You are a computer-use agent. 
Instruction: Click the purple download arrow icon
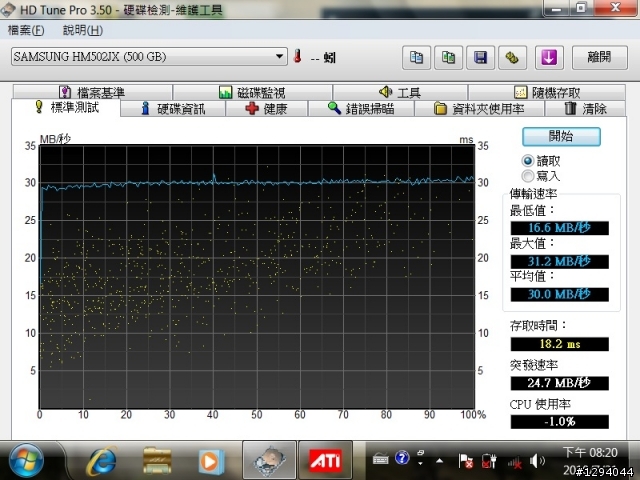(549, 58)
